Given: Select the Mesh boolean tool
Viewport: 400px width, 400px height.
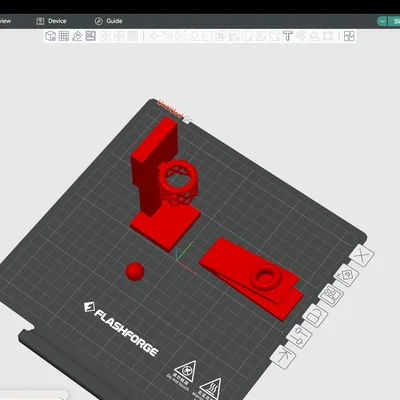Looking at the screenshot, I should pos(221,36).
